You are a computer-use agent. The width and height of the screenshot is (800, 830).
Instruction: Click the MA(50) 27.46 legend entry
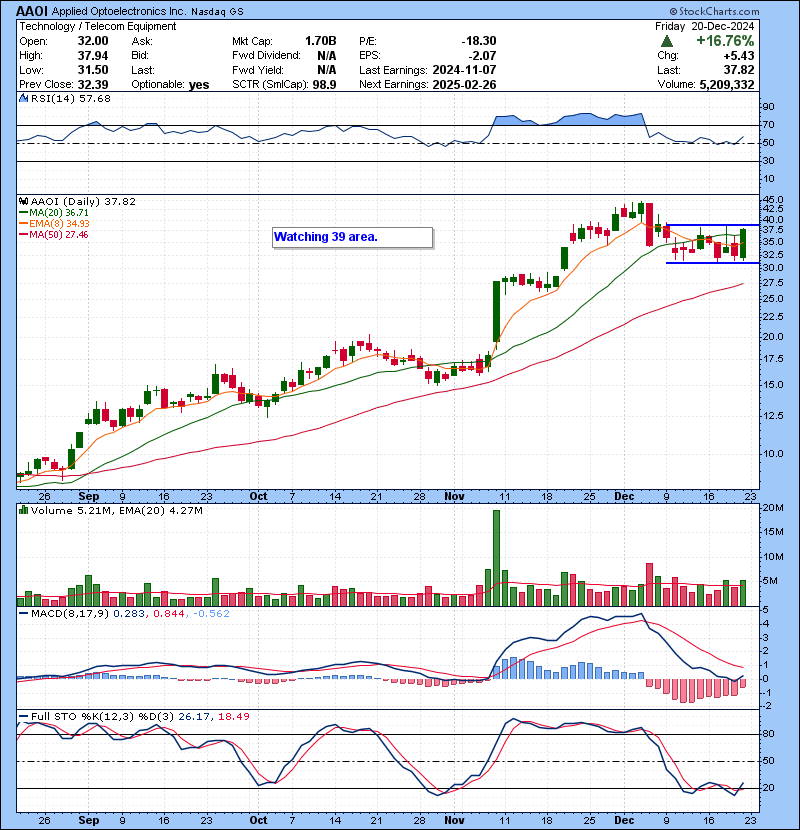(x=54, y=234)
